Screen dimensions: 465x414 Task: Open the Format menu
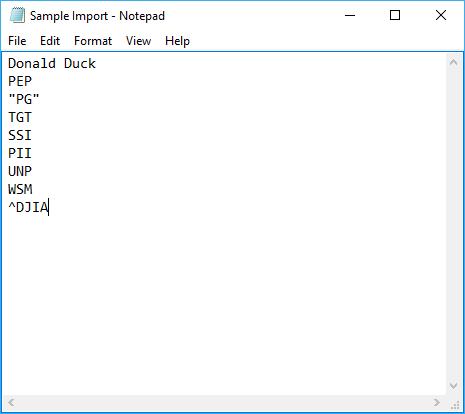pyautogui.click(x=93, y=41)
